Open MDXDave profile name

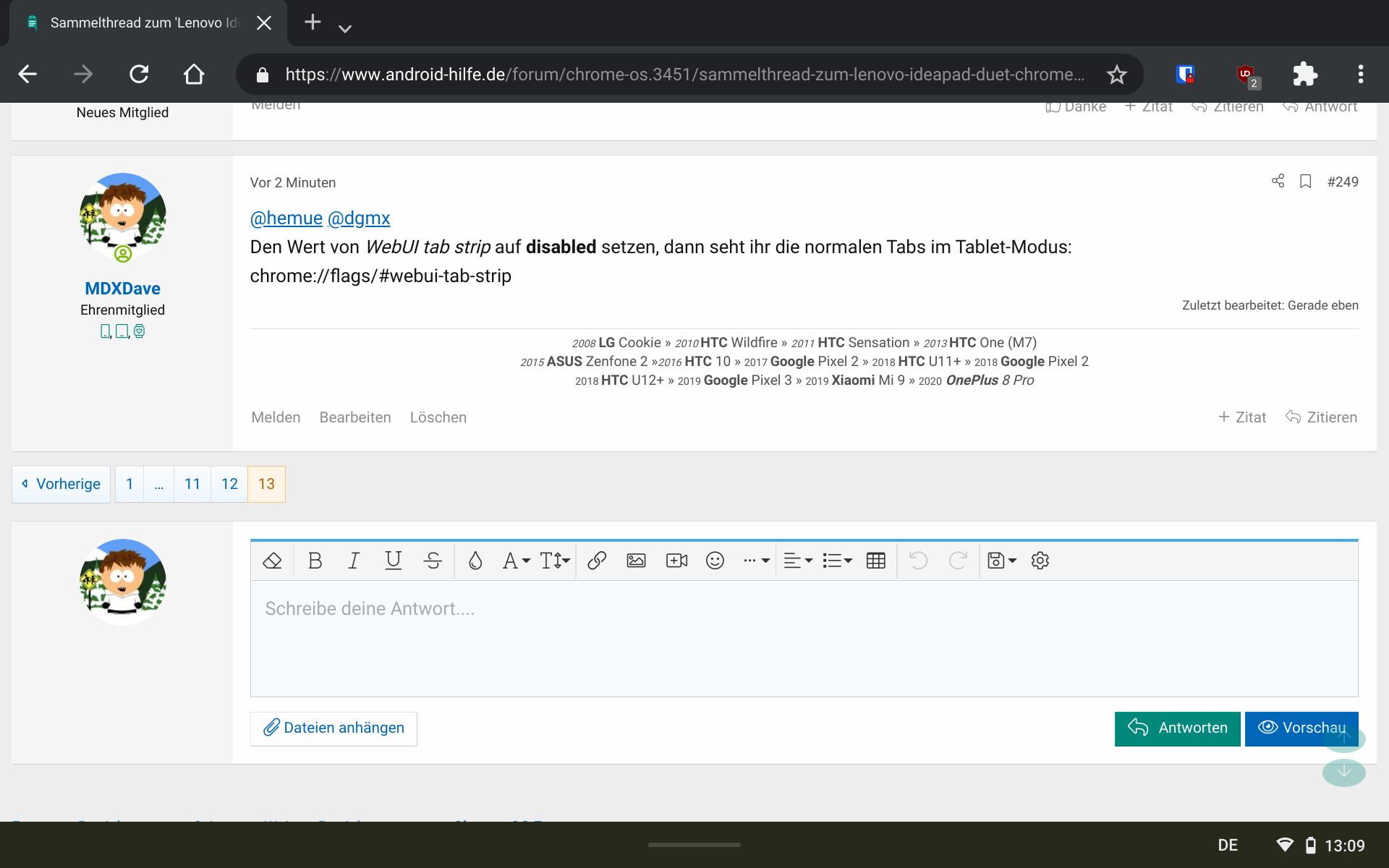(x=122, y=288)
